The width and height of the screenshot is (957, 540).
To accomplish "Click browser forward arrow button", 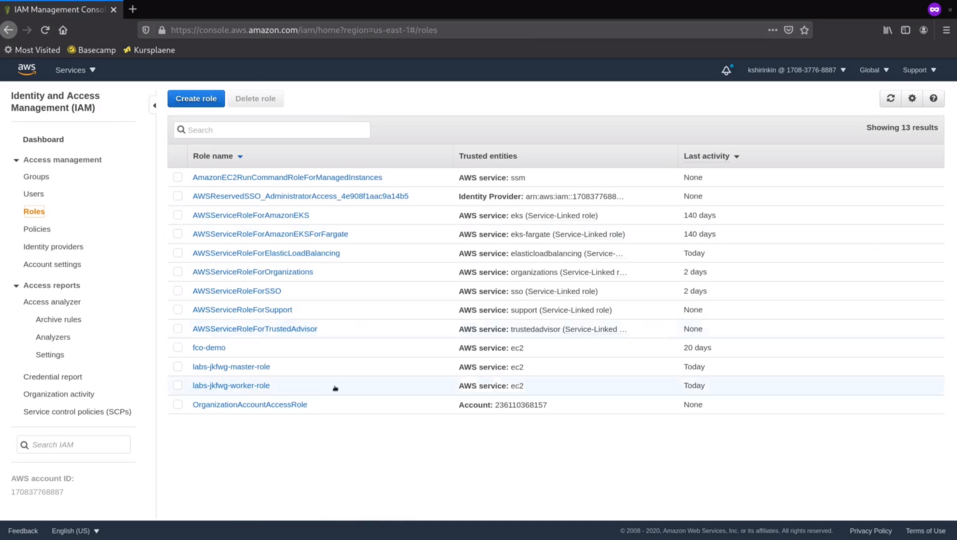I will pos(27,30).
